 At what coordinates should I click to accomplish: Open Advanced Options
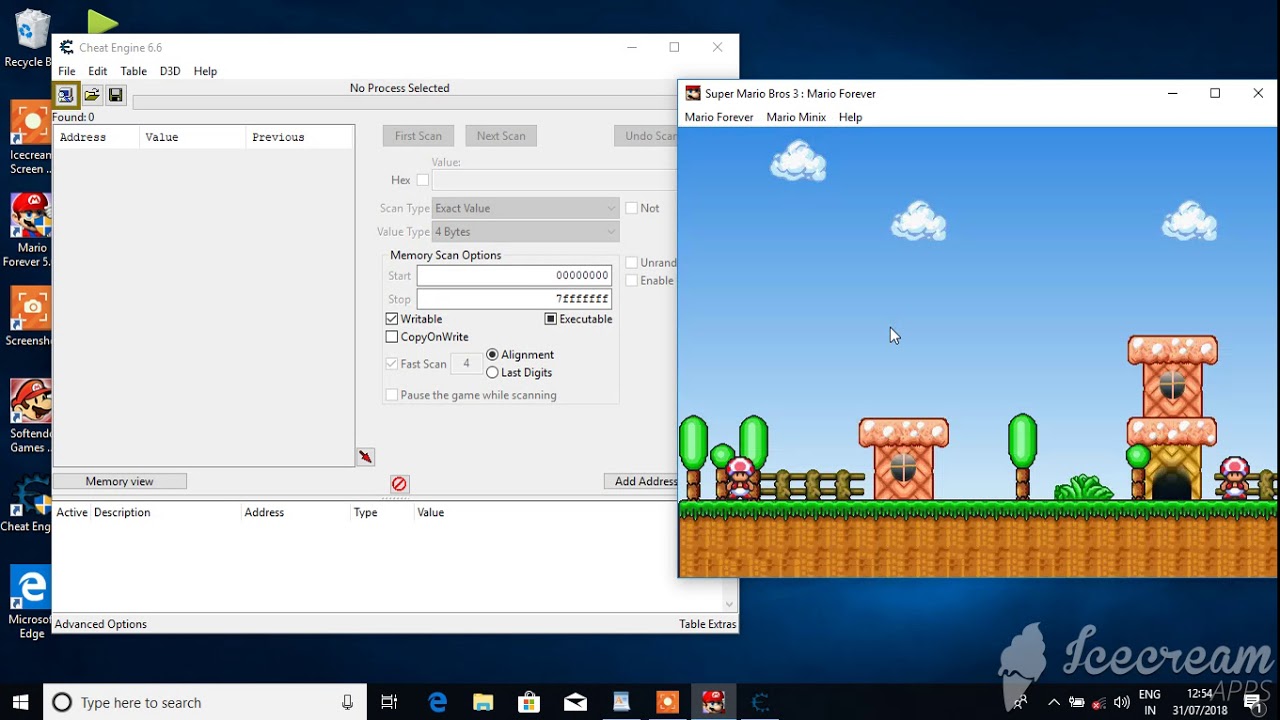click(101, 624)
